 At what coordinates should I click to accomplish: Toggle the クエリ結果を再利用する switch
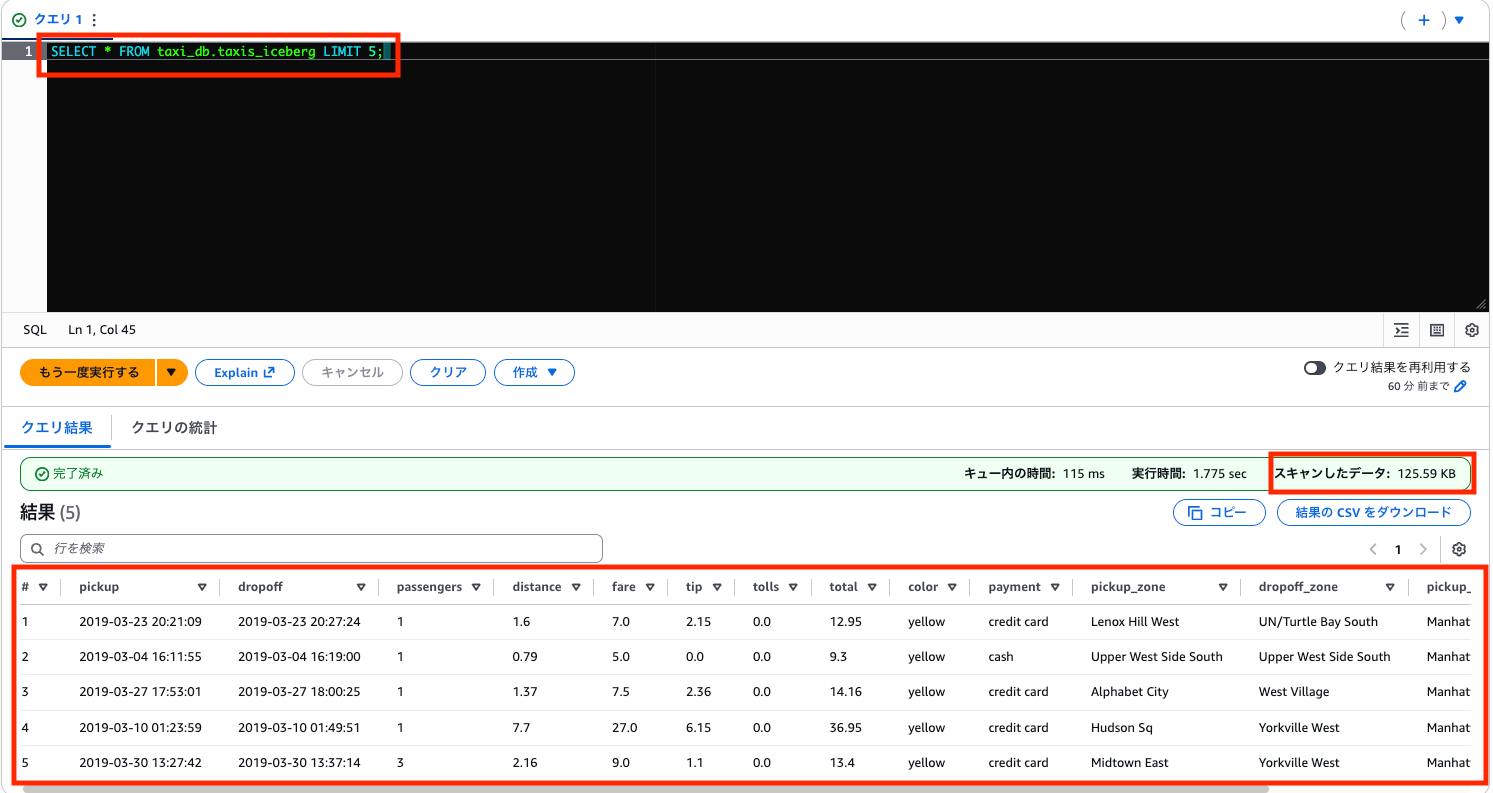(1314, 367)
